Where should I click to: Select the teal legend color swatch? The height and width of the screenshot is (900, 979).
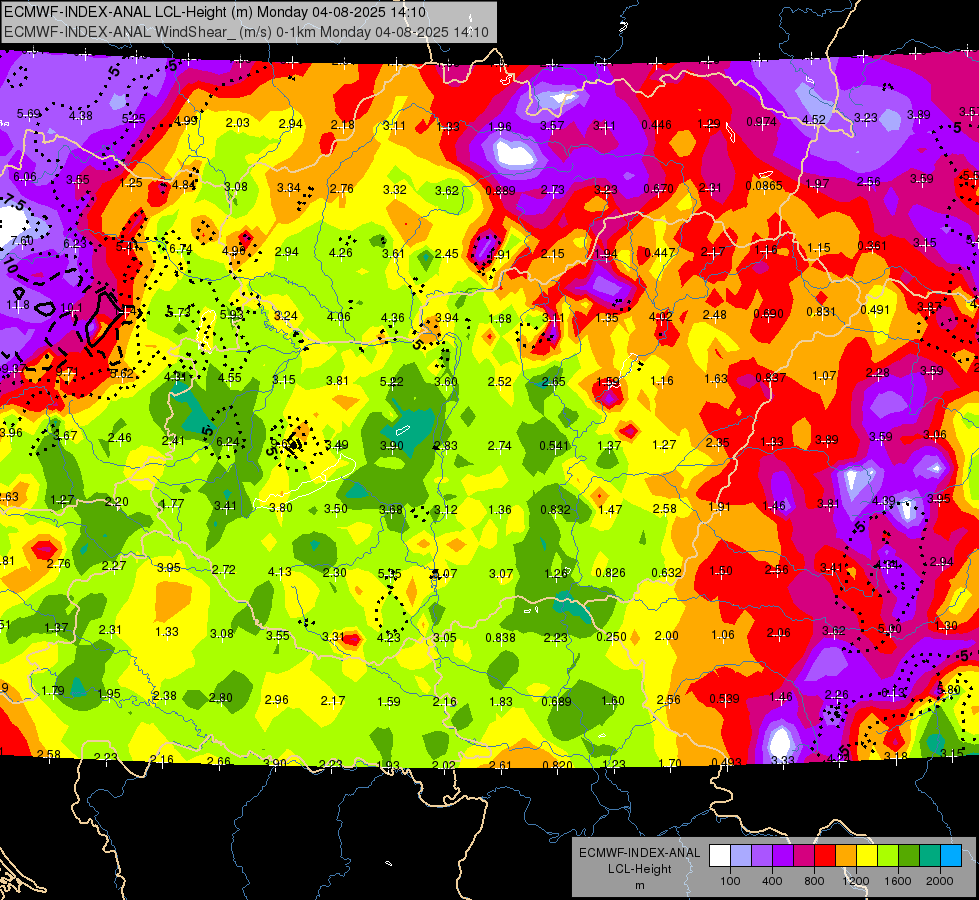(x=929, y=856)
